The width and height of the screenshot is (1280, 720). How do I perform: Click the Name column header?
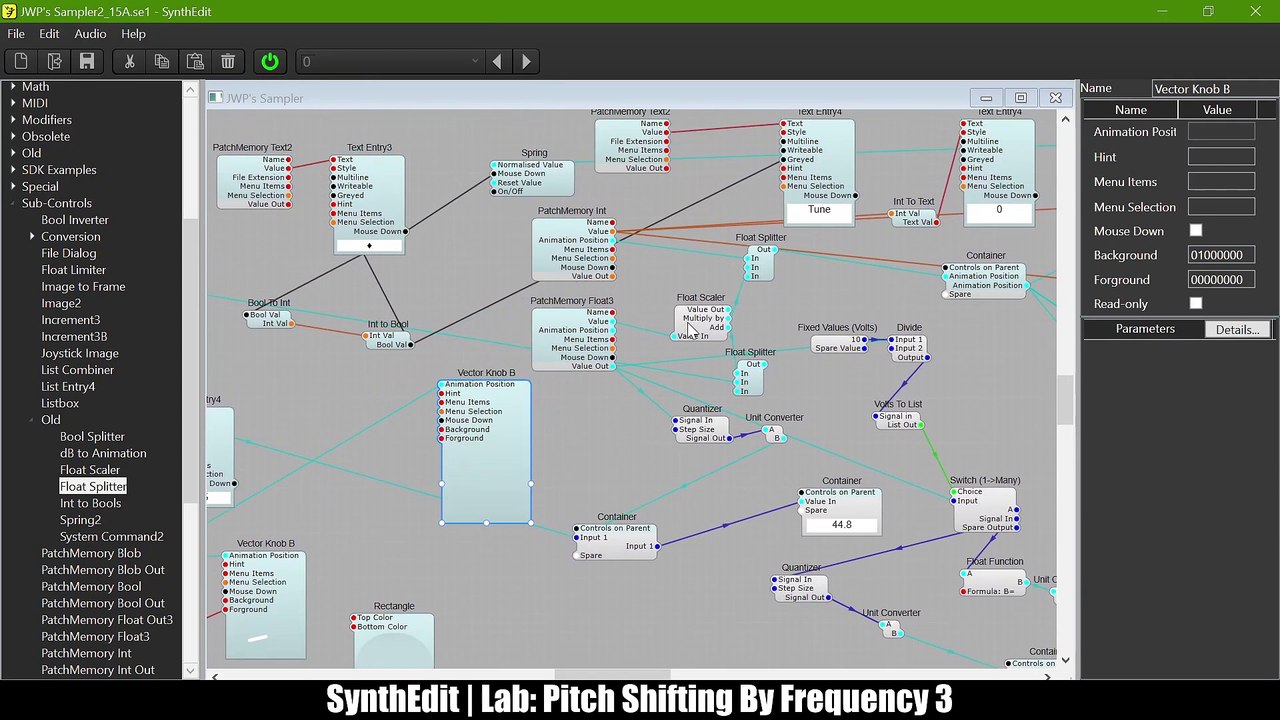(x=1131, y=110)
